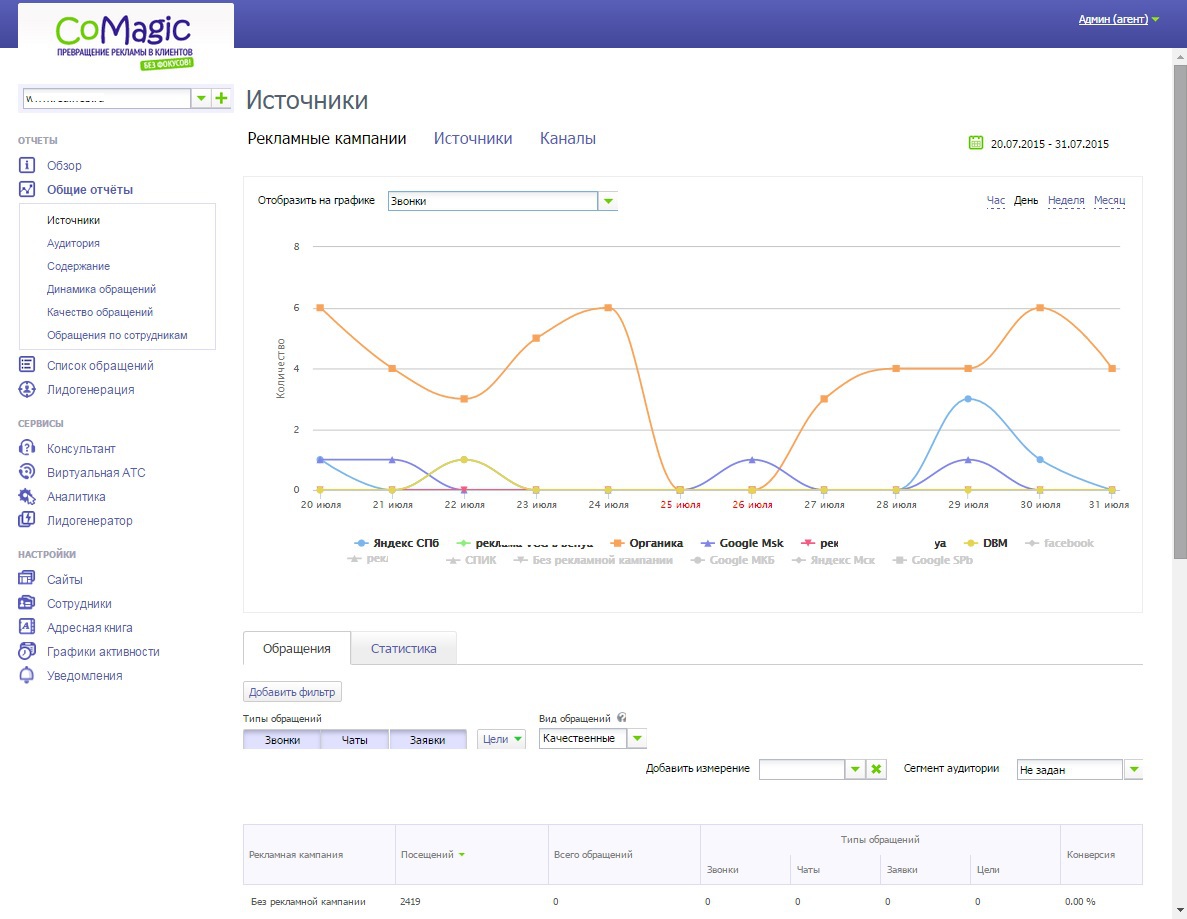Toggle the Чаты request type button
Screen dimensions: 1187x919
(x=354, y=740)
